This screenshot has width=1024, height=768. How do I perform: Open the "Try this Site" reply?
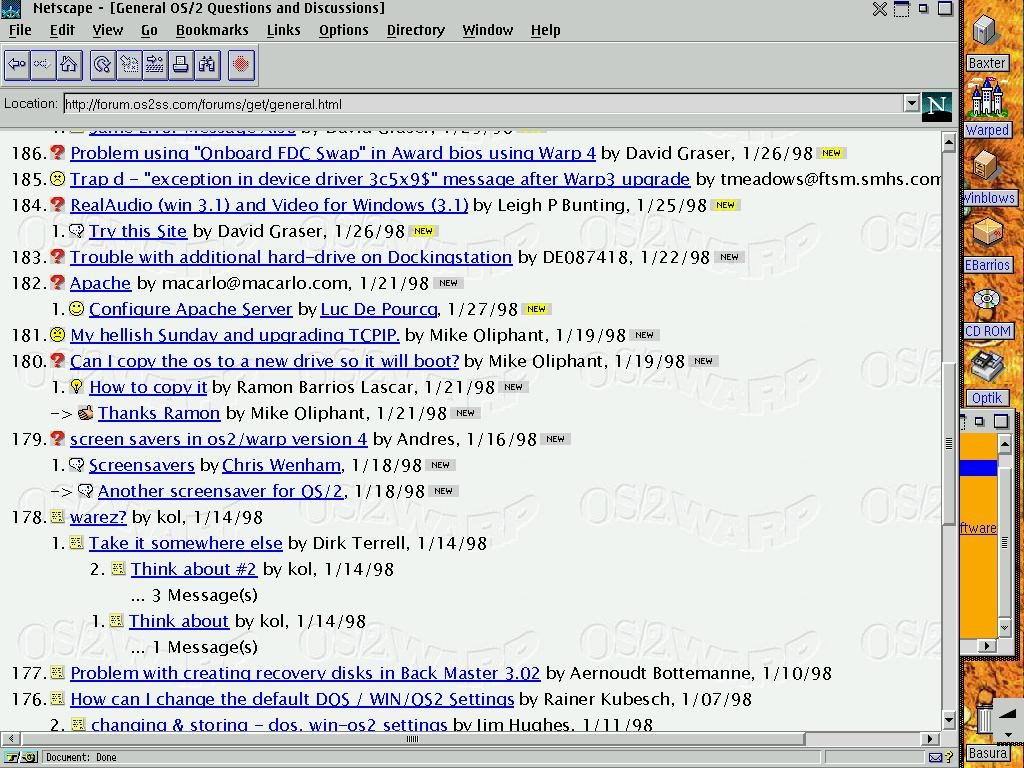(138, 231)
